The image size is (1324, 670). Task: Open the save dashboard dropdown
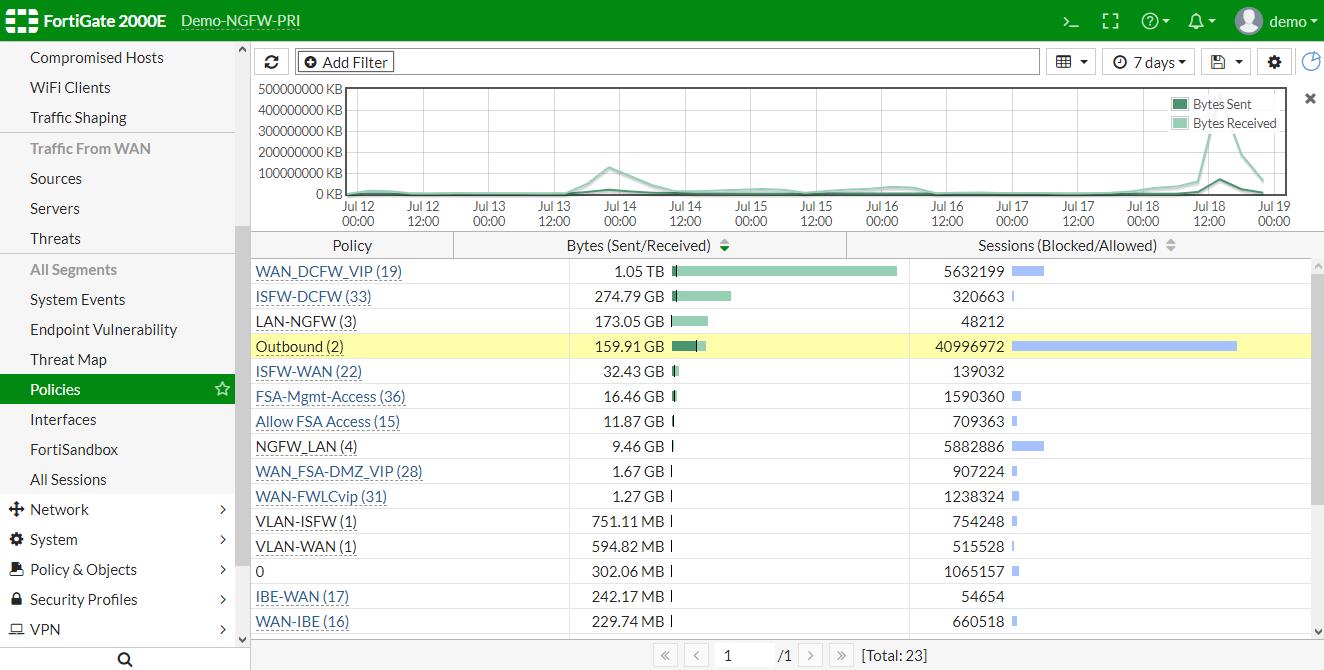coord(1226,62)
